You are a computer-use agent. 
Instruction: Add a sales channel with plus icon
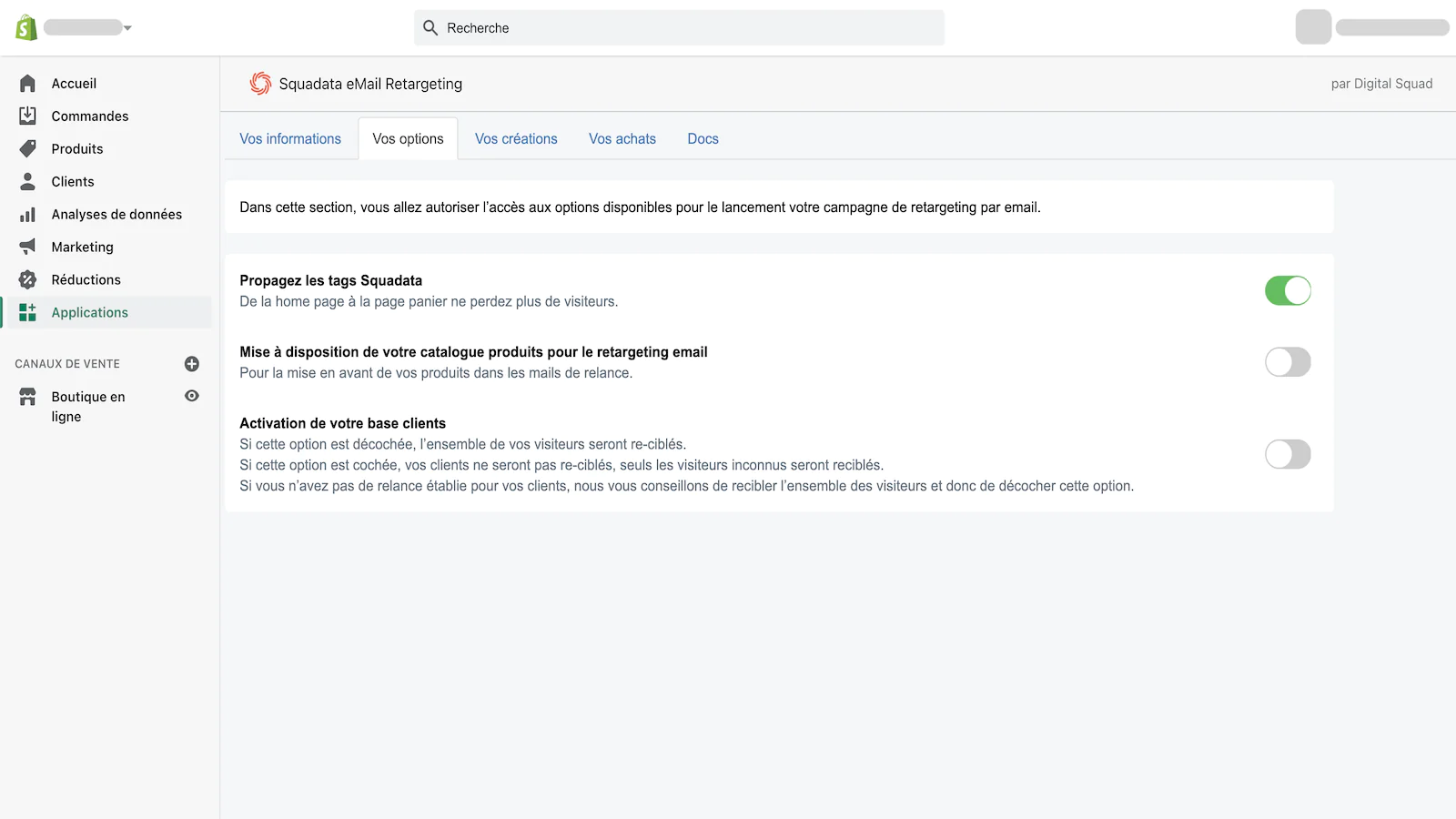pyautogui.click(x=192, y=364)
